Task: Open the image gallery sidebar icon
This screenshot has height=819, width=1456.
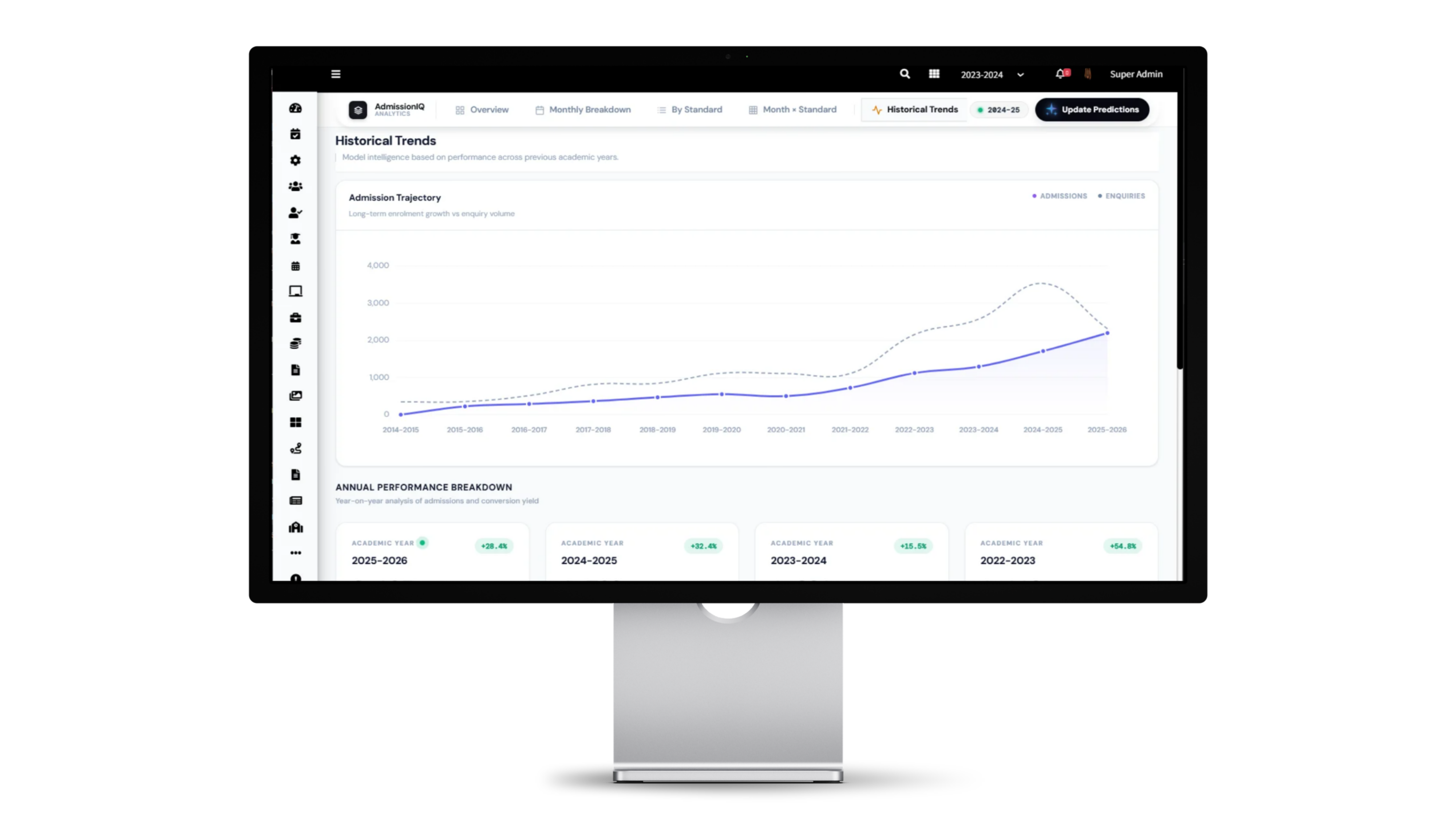Action: point(296,396)
